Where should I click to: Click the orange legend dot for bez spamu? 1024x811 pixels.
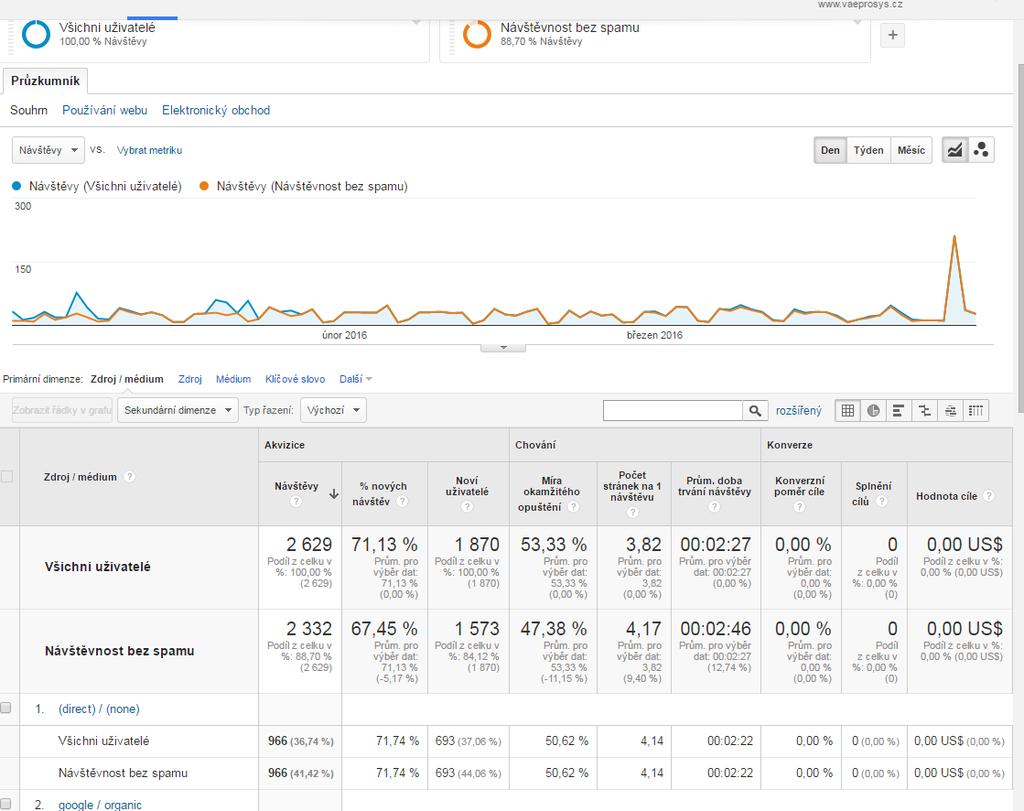(204, 186)
